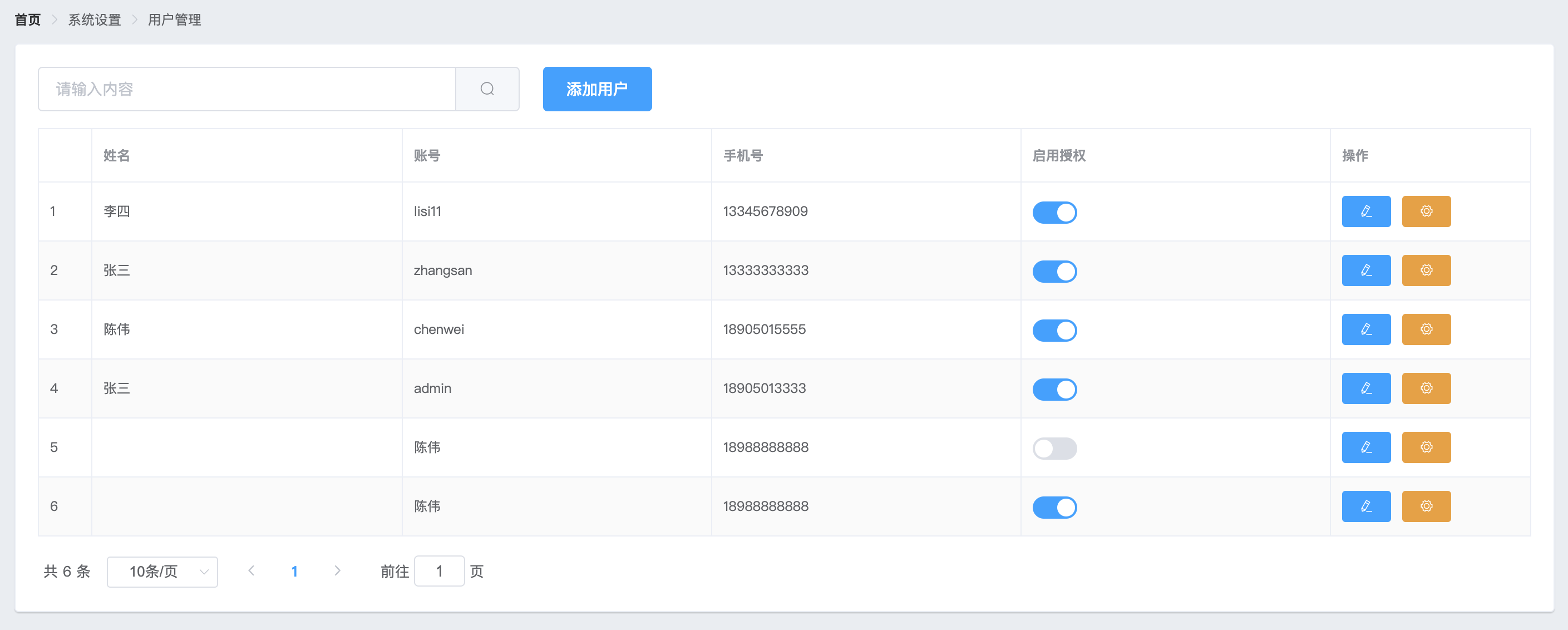Click orange gear icon in row 6
The height and width of the screenshot is (630, 1568).
[1426, 506]
